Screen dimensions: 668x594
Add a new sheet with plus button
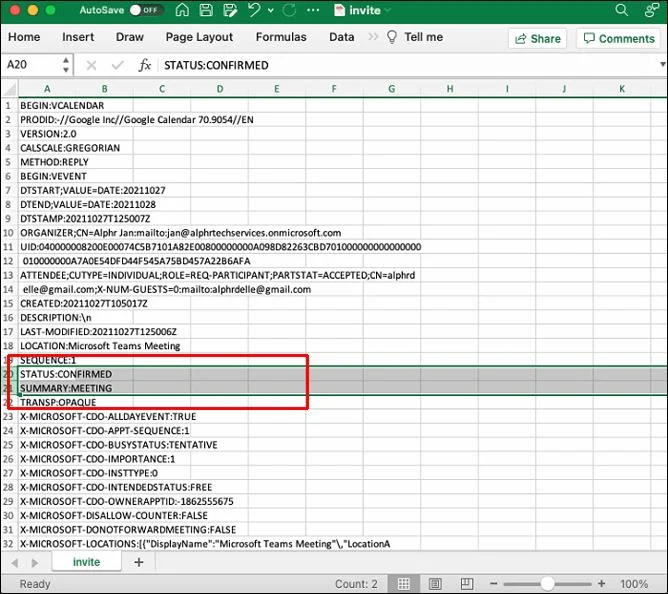pos(139,562)
